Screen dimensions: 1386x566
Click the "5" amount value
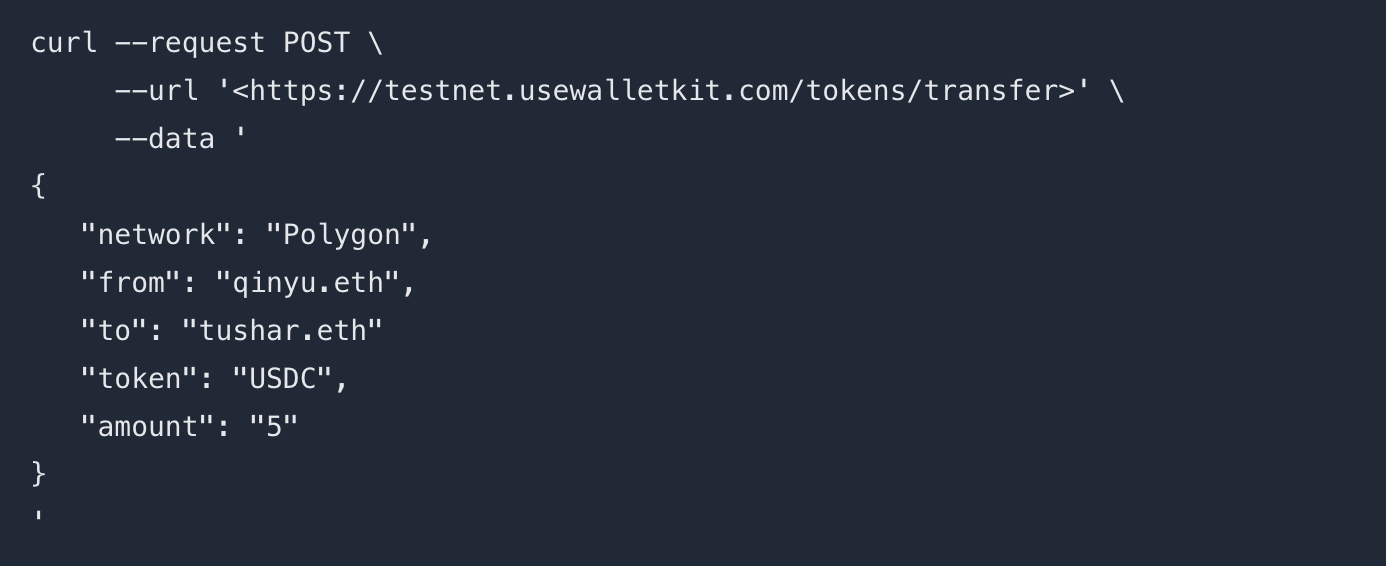pos(273,427)
